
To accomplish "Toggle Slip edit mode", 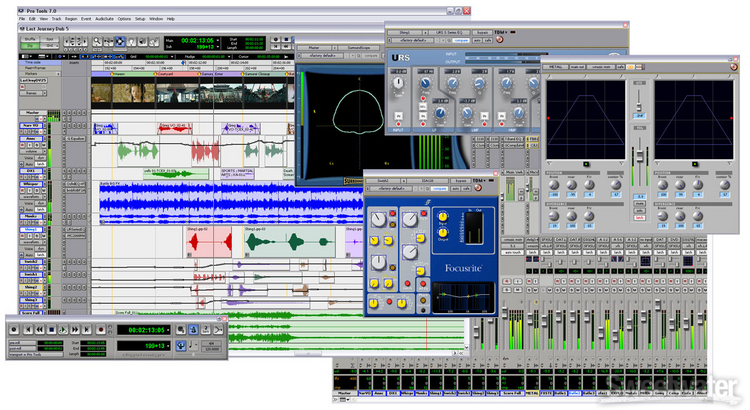I will tap(30, 45).
